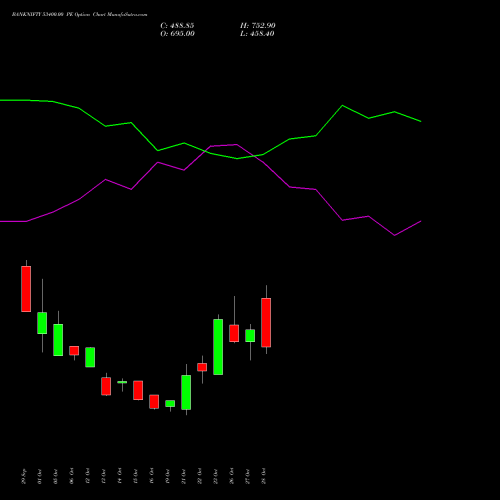Click the 27 Oct date axis label

point(248,476)
